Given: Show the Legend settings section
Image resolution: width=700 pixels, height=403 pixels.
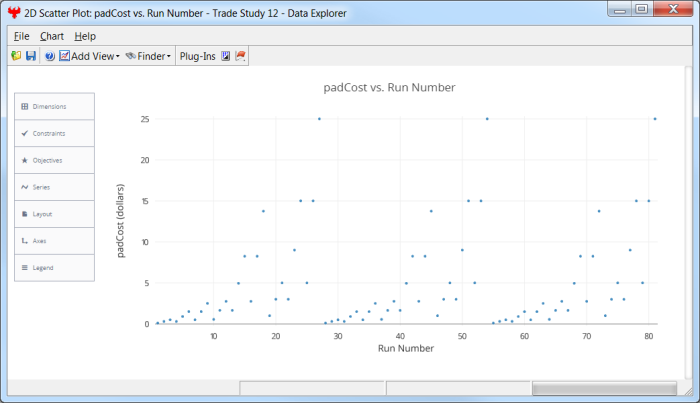Looking at the screenshot, I should coord(55,268).
